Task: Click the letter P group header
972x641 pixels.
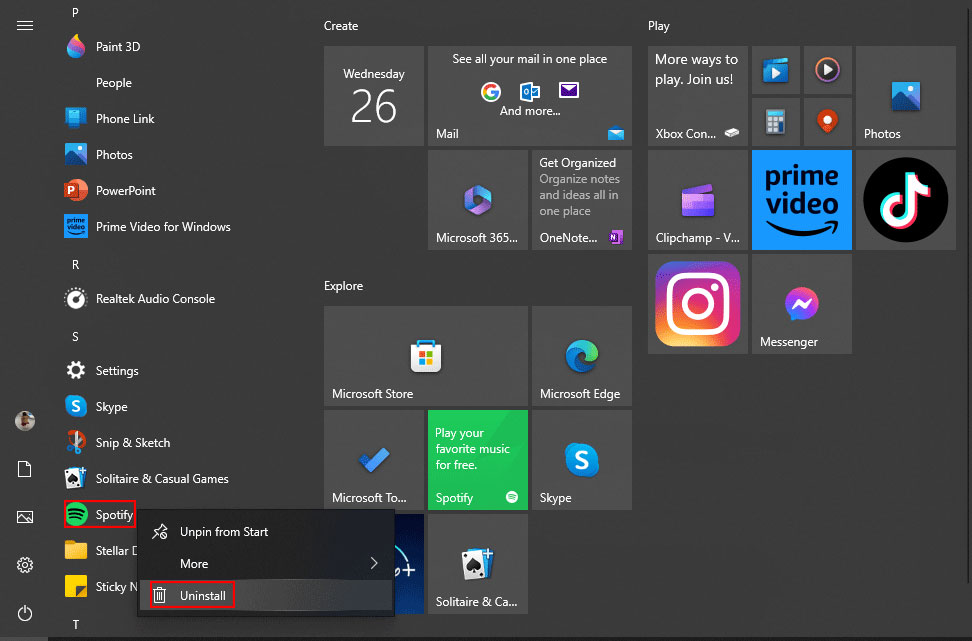Action: click(x=76, y=12)
